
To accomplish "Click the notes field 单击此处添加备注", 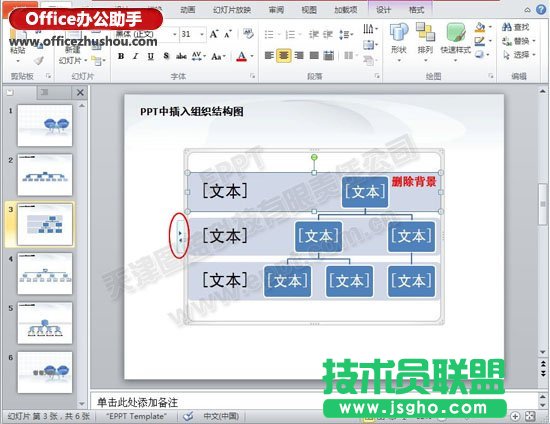I will click(313, 402).
